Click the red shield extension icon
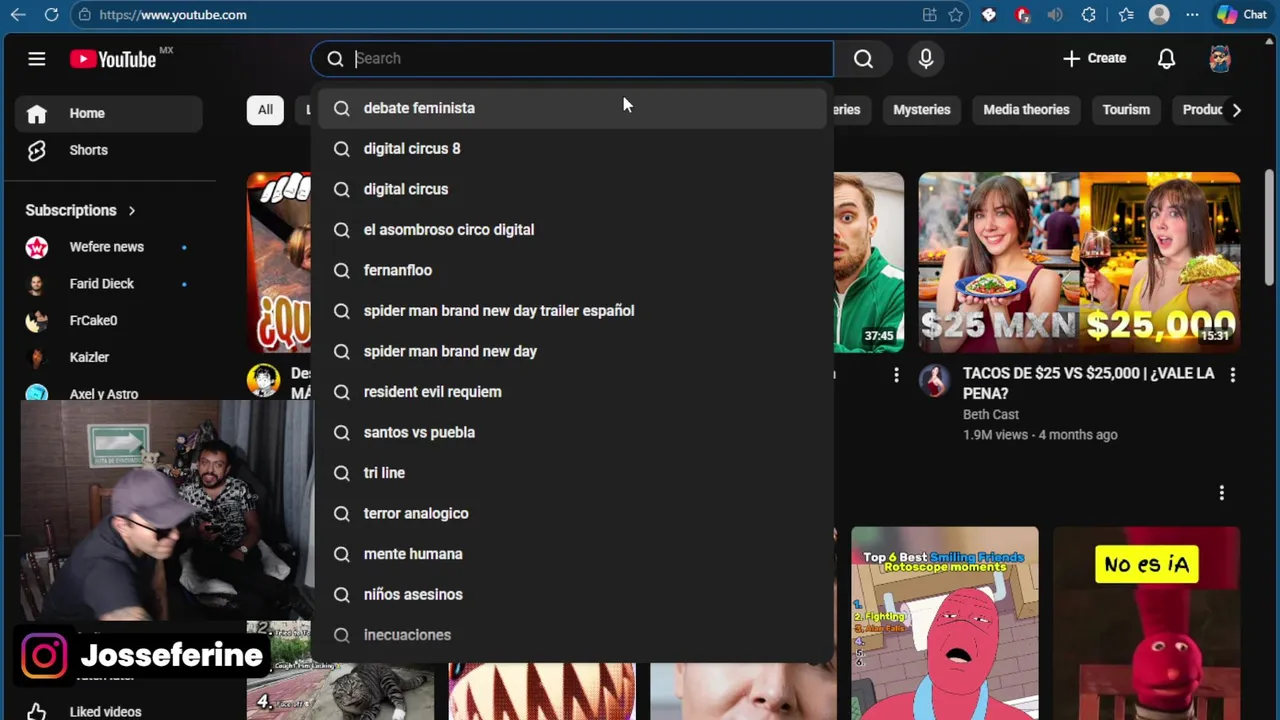This screenshot has width=1280, height=720. (1022, 15)
